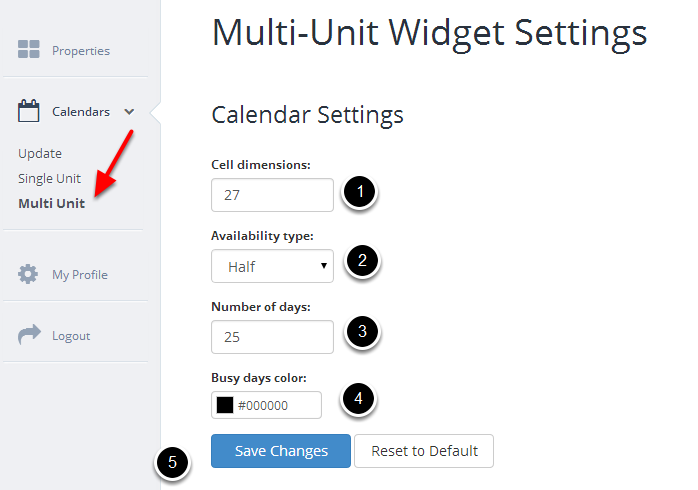Viewport: 698px width, 490px height.
Task: Click the My Profile gear icon
Action: pyautogui.click(x=29, y=274)
